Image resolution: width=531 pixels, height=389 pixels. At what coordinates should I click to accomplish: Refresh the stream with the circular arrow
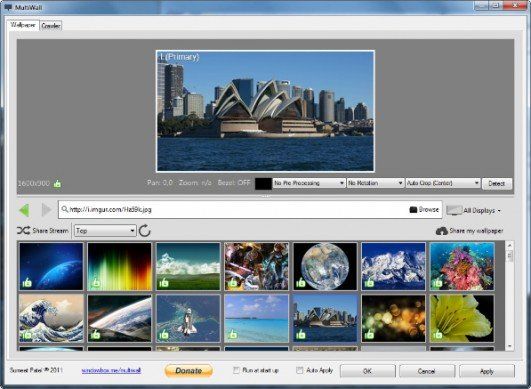[x=145, y=231]
